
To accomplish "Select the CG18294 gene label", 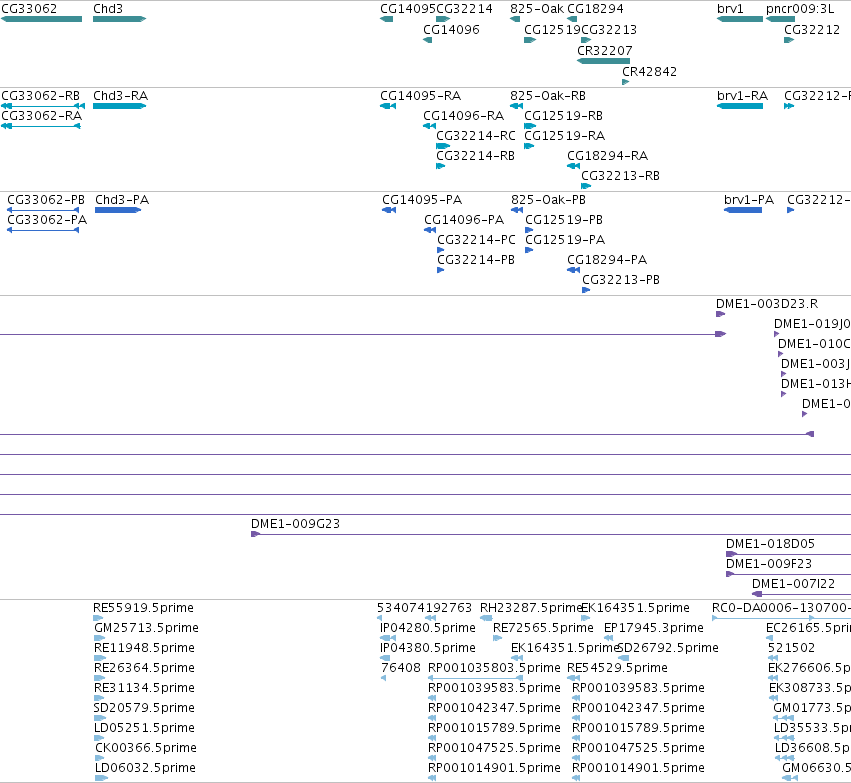I will point(595,9).
